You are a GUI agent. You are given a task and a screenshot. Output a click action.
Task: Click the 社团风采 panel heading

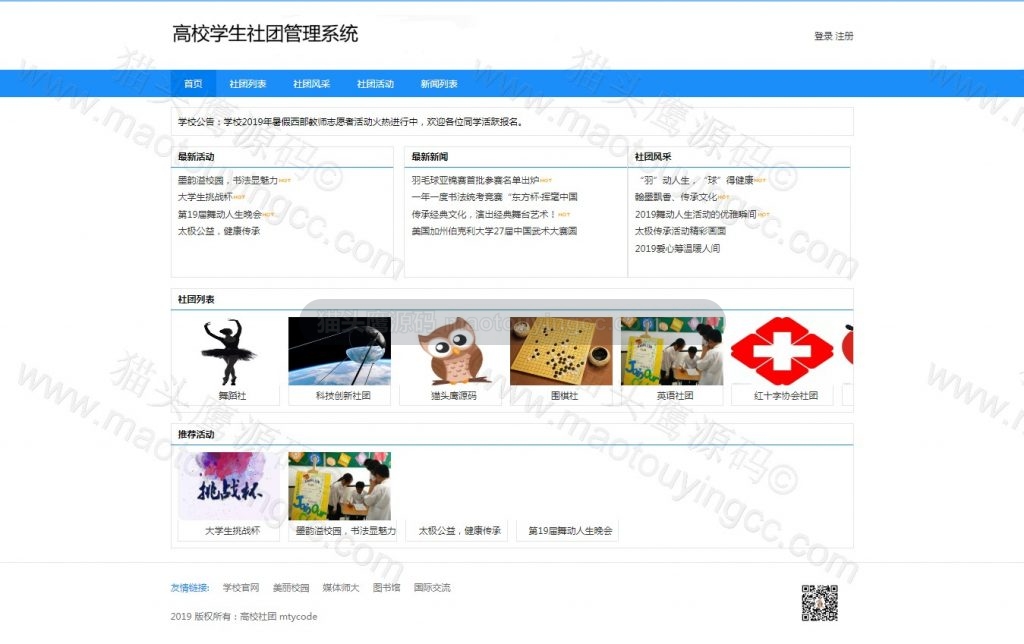pyautogui.click(x=653, y=157)
